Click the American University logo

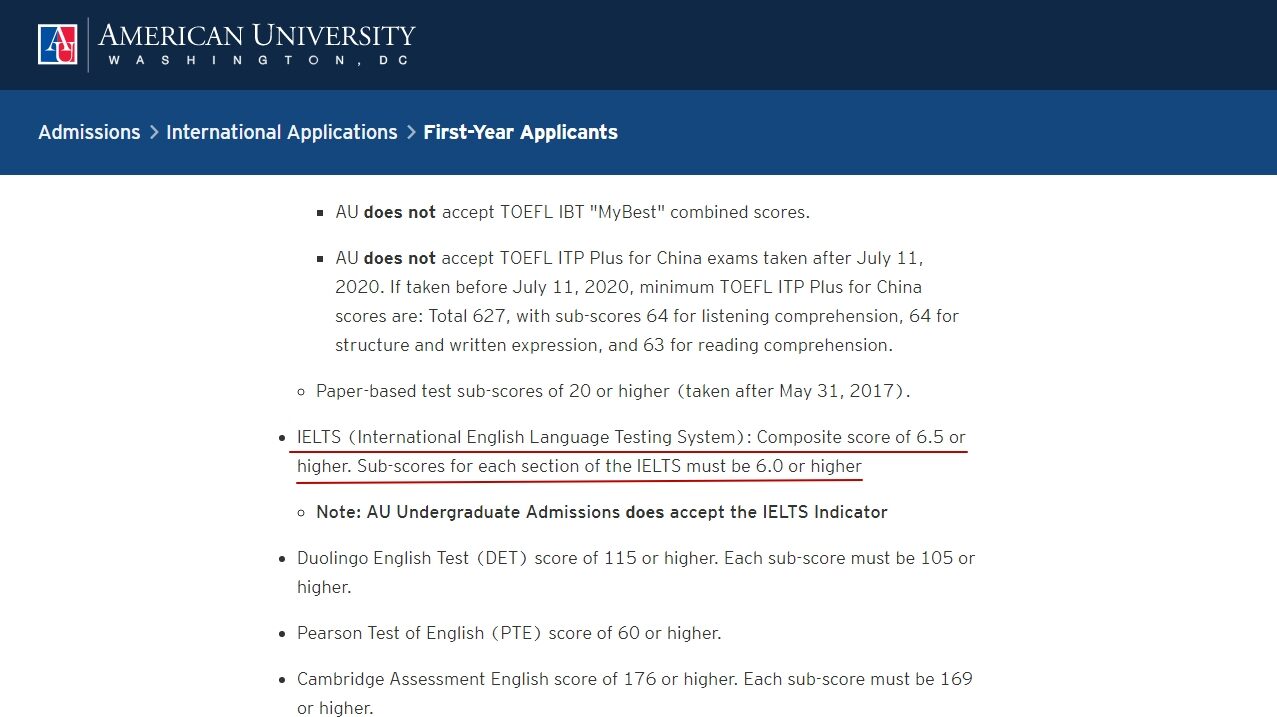point(227,44)
